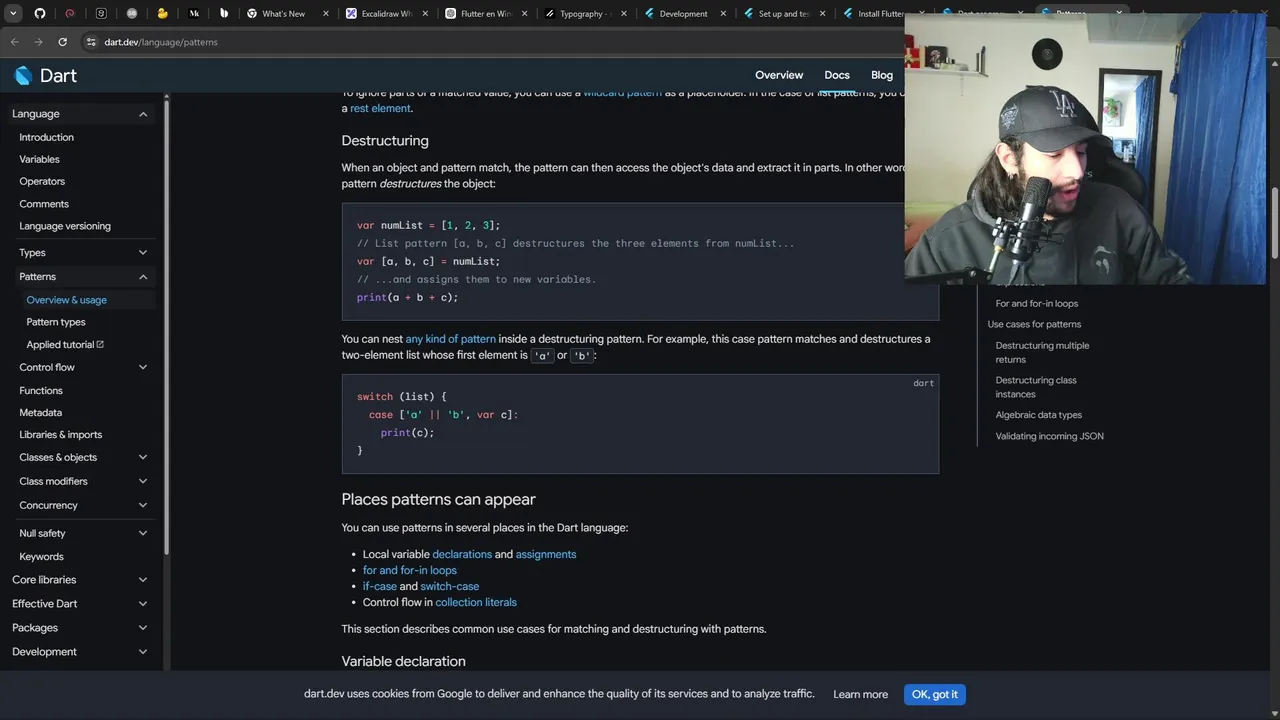The height and width of the screenshot is (720, 1280).
Task: Close the Development tab
Action: 724,14
